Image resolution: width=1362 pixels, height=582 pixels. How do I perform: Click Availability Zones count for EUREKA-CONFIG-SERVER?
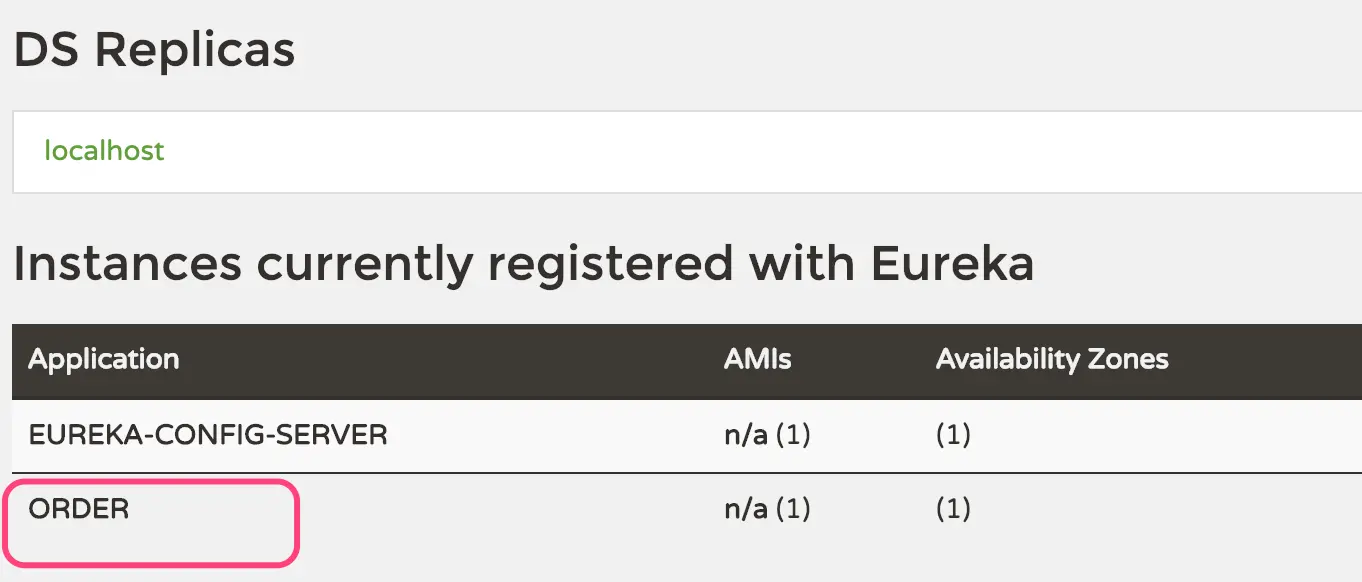tap(953, 436)
